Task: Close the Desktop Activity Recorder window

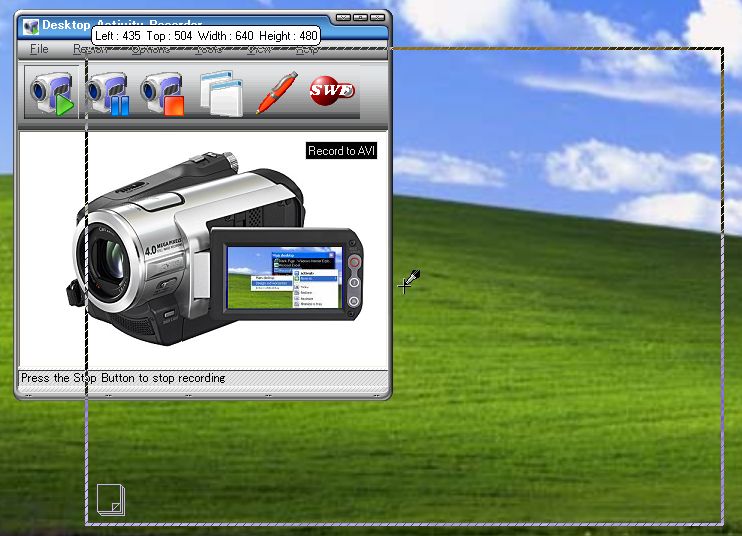Action: coord(377,18)
